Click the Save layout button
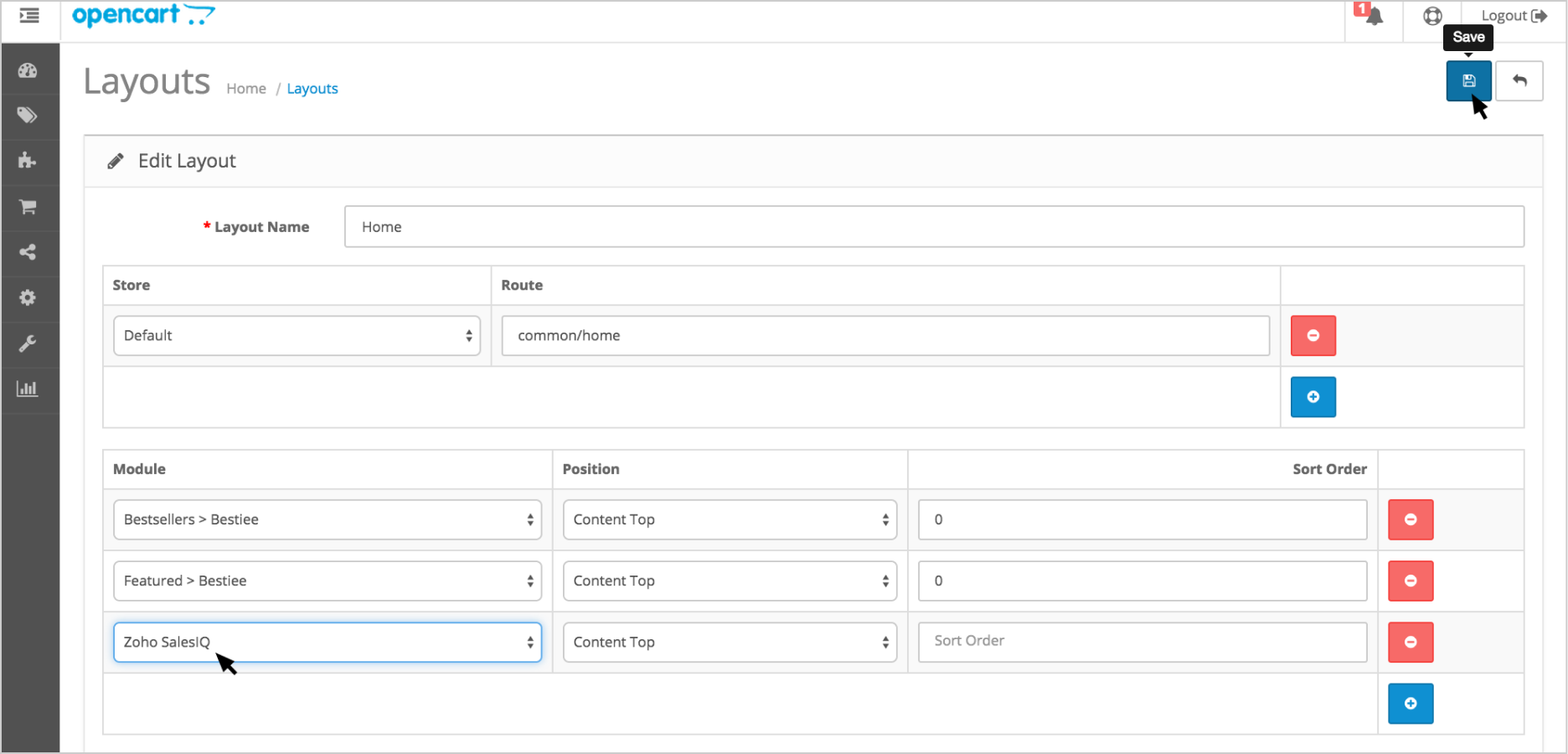 click(x=1468, y=81)
